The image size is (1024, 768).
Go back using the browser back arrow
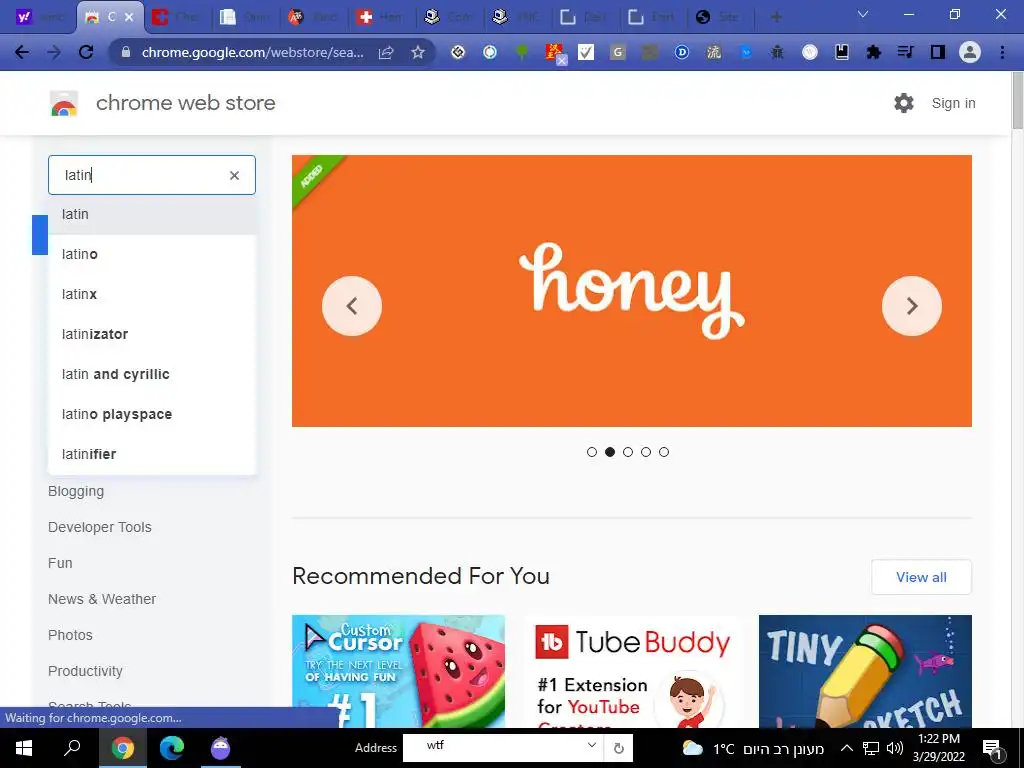tap(22, 52)
